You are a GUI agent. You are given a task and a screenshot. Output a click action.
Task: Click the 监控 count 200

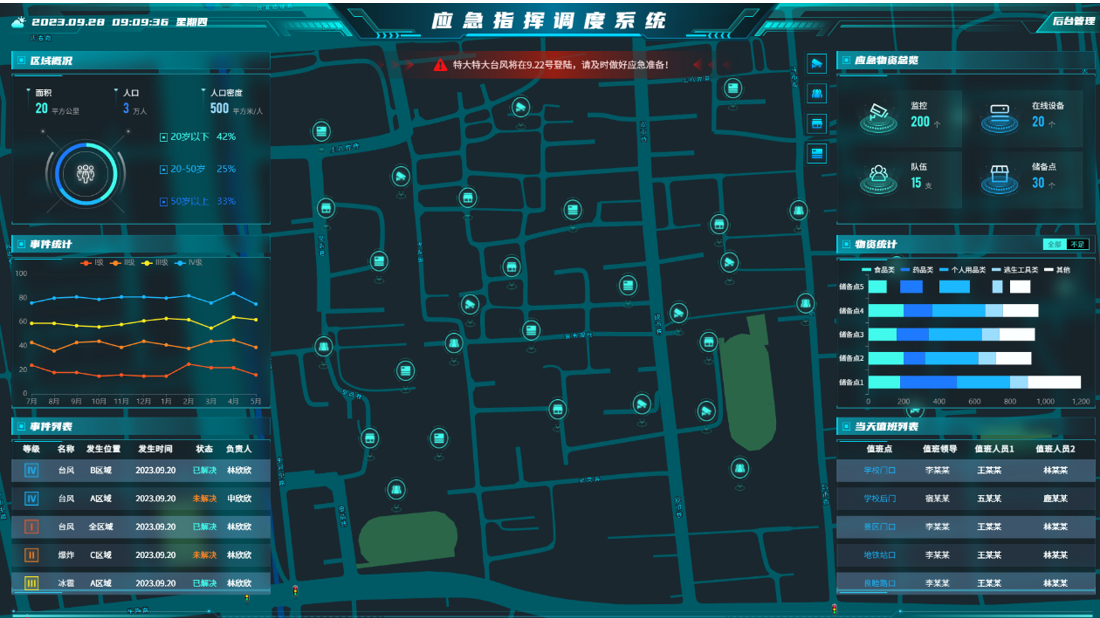click(920, 122)
